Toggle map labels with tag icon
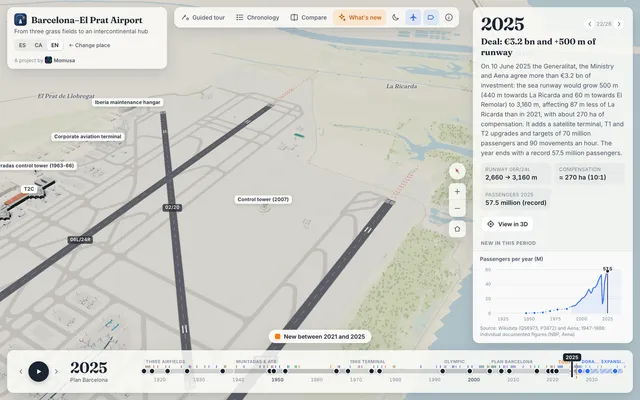The height and width of the screenshot is (400, 640). point(431,18)
